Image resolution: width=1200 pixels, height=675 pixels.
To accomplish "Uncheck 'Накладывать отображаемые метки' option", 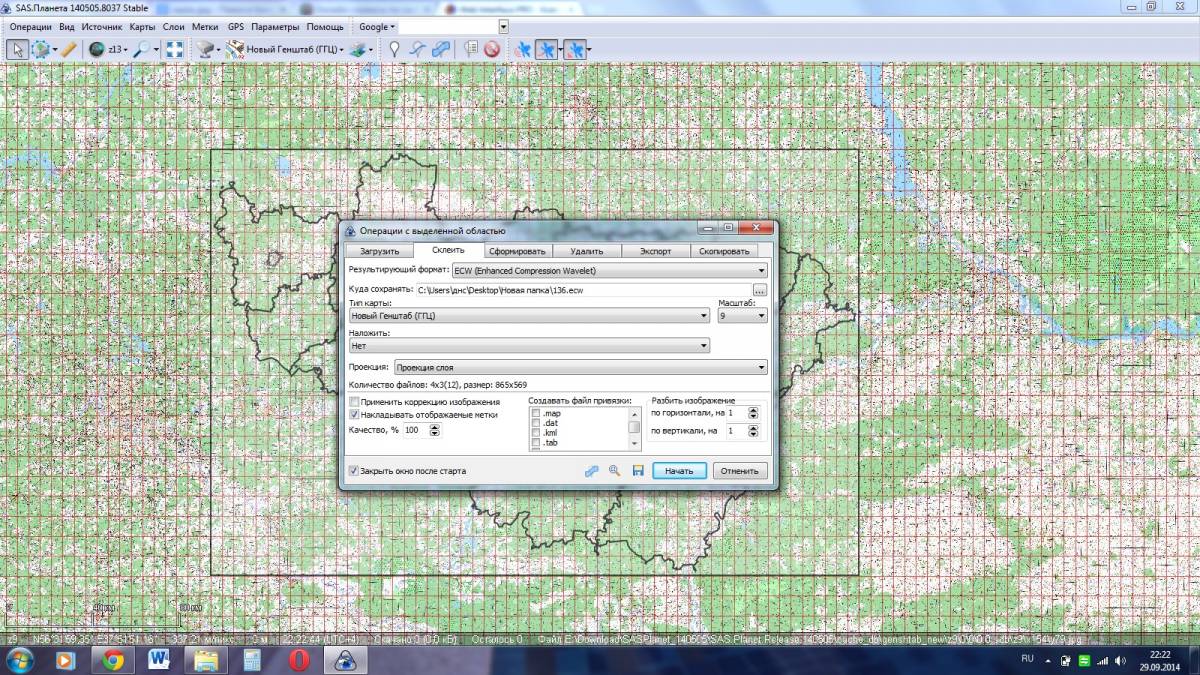I will 353,414.
